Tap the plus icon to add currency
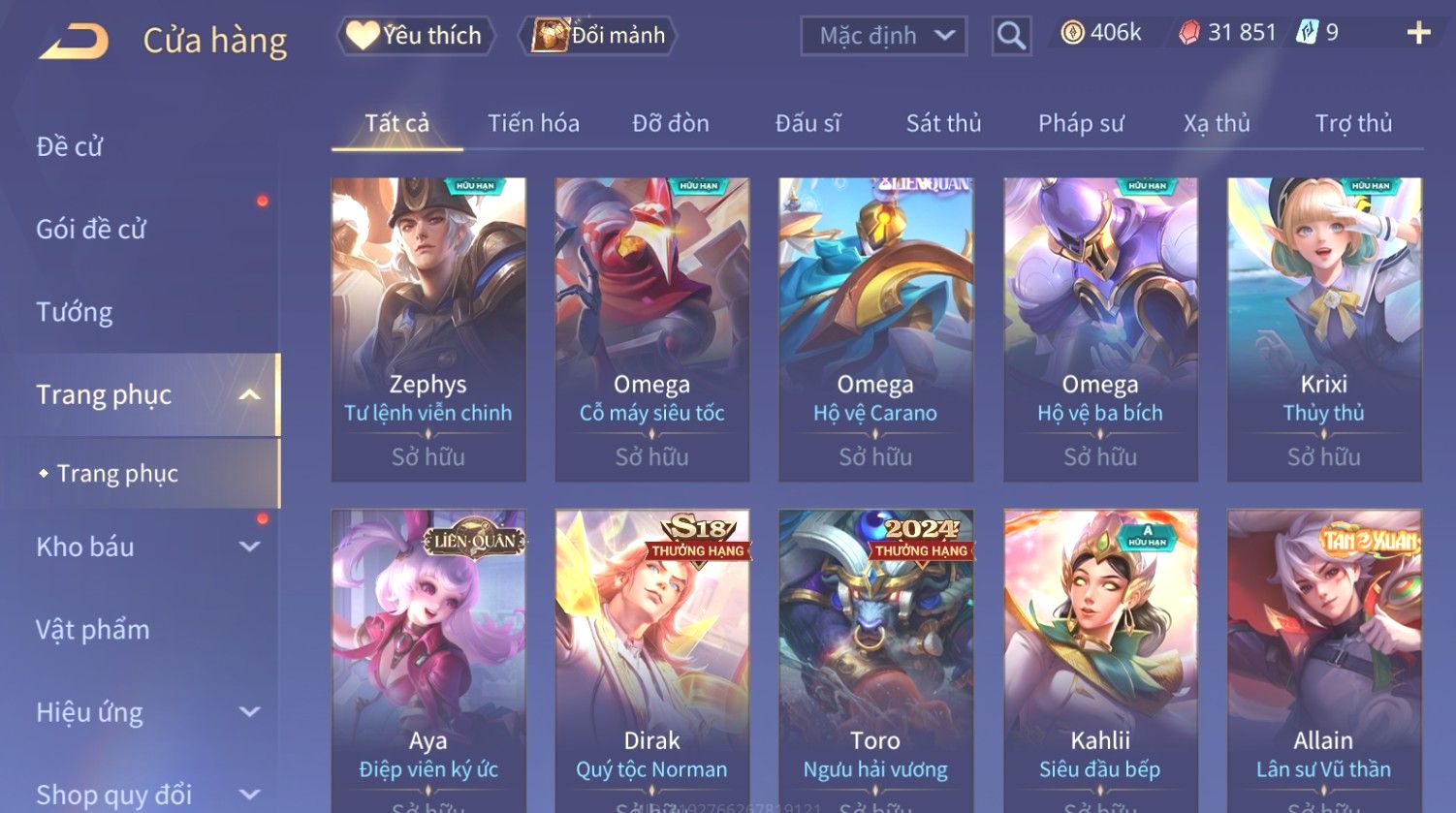1456x813 pixels. tap(1418, 33)
